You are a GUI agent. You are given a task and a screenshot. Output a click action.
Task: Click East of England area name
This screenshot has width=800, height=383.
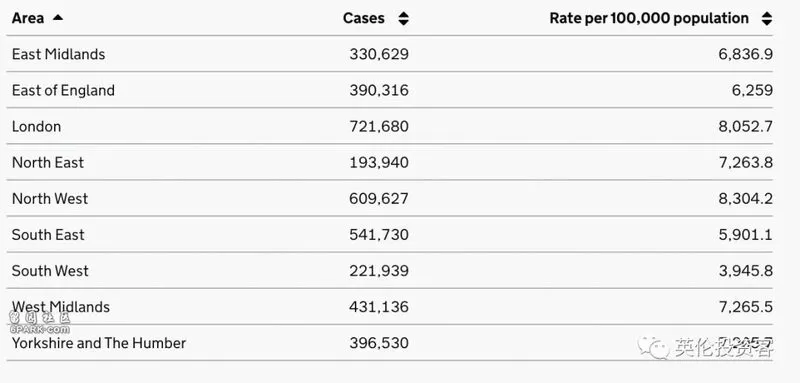click(63, 90)
